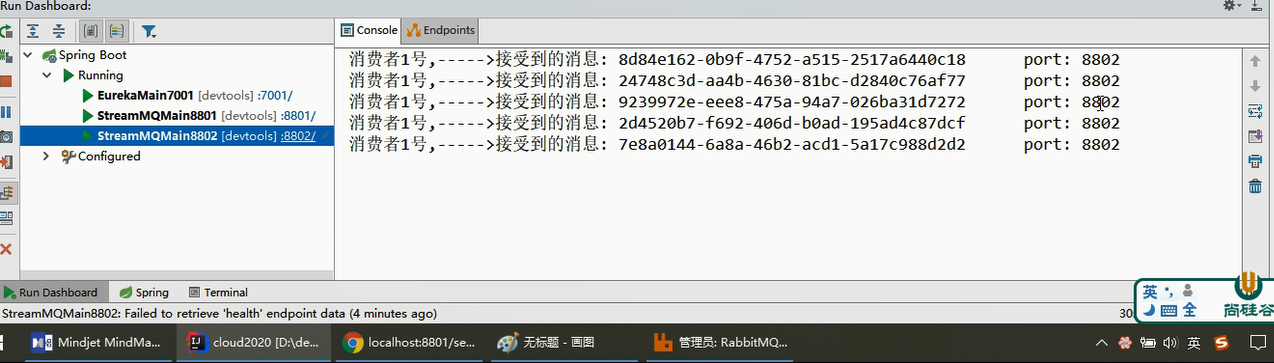Open the Spring tool window tab
Image resolution: width=1274 pixels, height=363 pixels.
point(144,292)
